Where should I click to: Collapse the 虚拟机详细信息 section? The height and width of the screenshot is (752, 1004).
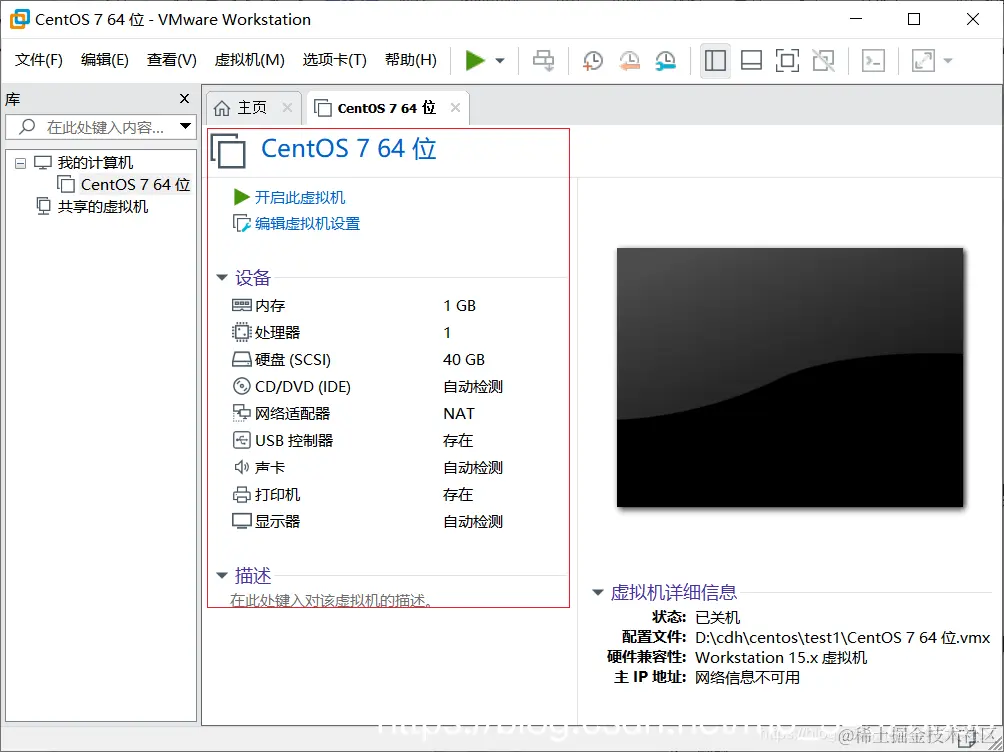point(597,593)
